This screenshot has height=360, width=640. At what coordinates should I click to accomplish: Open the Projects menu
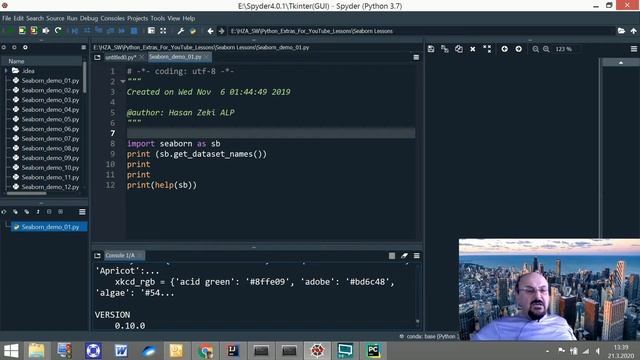(x=137, y=18)
